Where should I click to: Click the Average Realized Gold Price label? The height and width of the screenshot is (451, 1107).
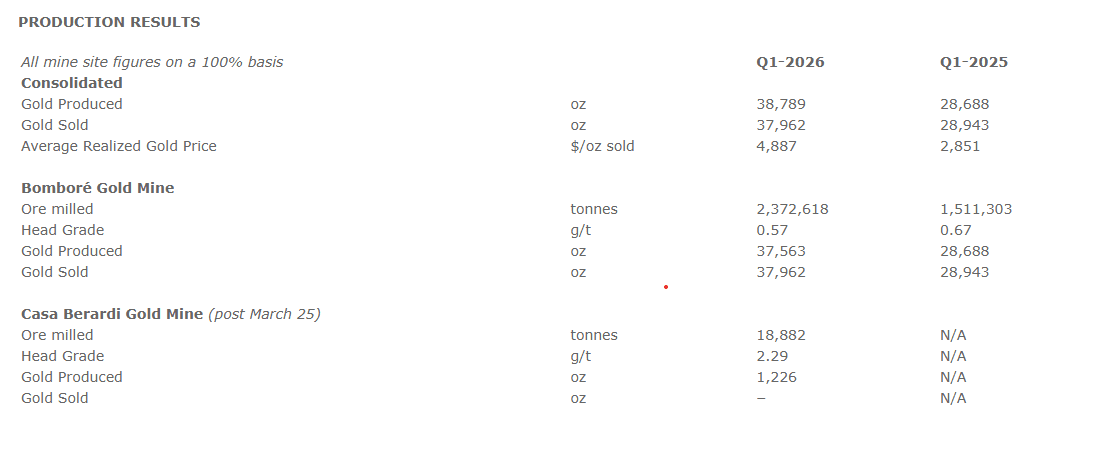(119, 146)
